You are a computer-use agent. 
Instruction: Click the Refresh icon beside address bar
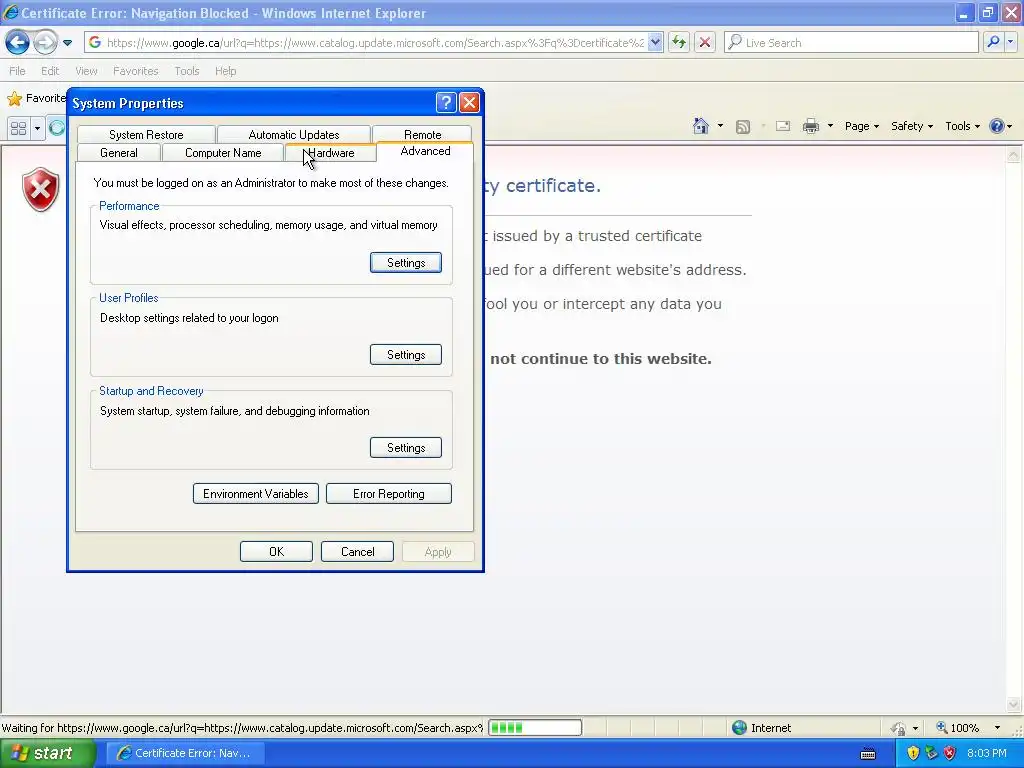[679, 42]
